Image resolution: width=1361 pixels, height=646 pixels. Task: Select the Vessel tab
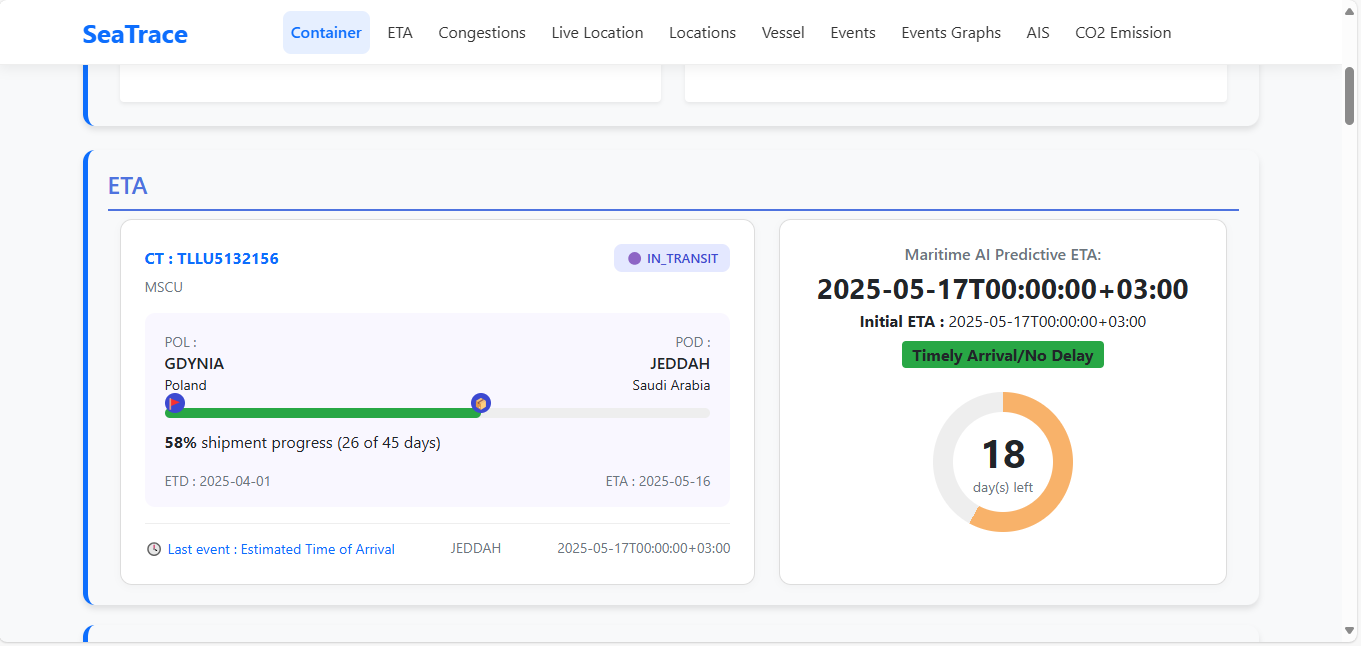783,32
